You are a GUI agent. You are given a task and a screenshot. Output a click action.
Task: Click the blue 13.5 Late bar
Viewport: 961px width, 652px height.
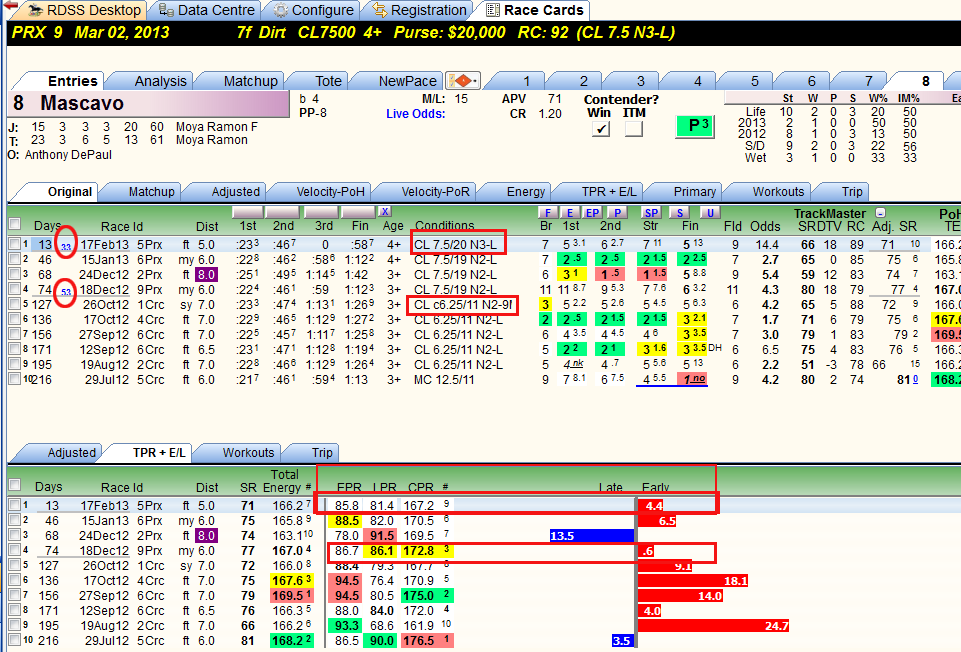(591, 536)
